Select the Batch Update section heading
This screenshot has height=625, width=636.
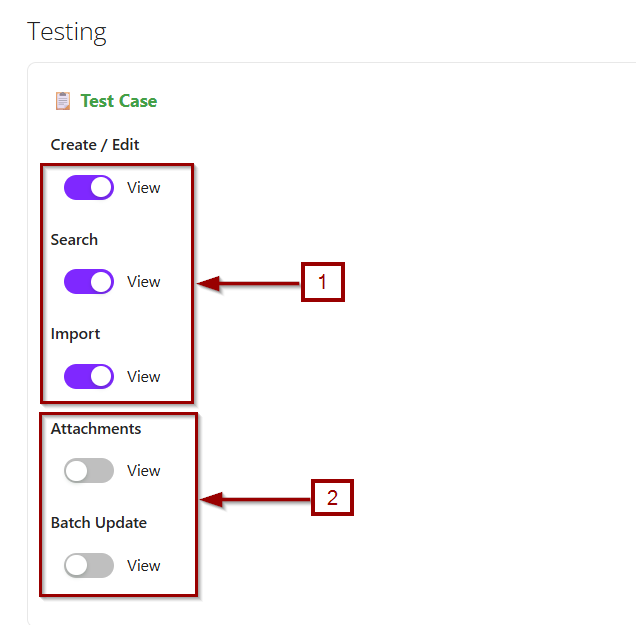tap(99, 523)
